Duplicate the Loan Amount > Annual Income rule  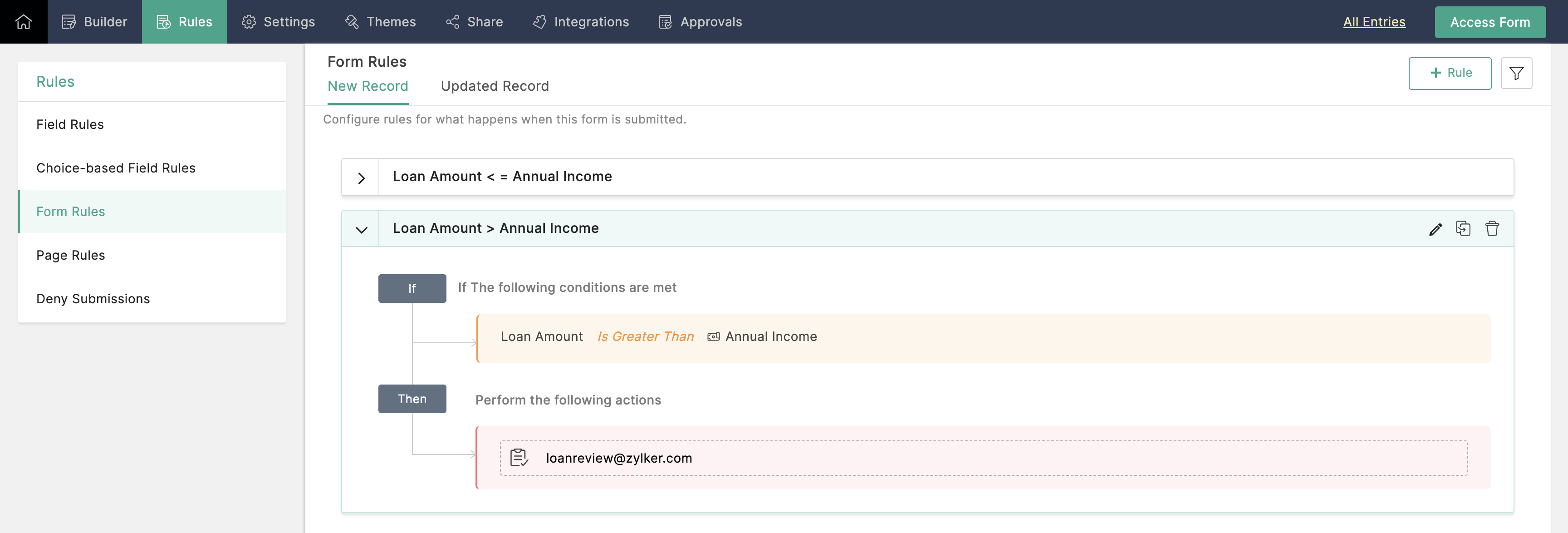1463,228
